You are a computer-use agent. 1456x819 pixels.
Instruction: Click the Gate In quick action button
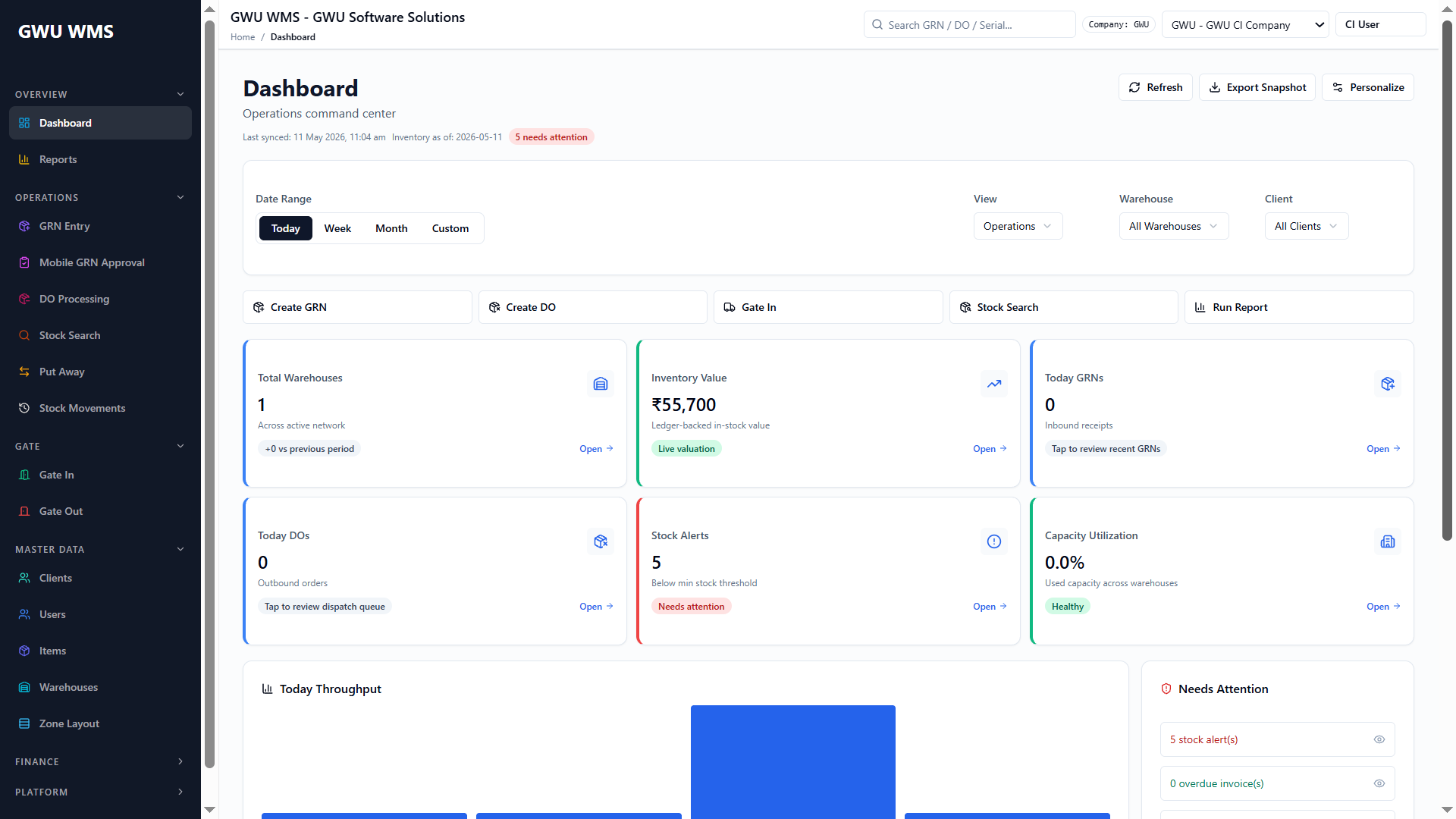point(828,307)
